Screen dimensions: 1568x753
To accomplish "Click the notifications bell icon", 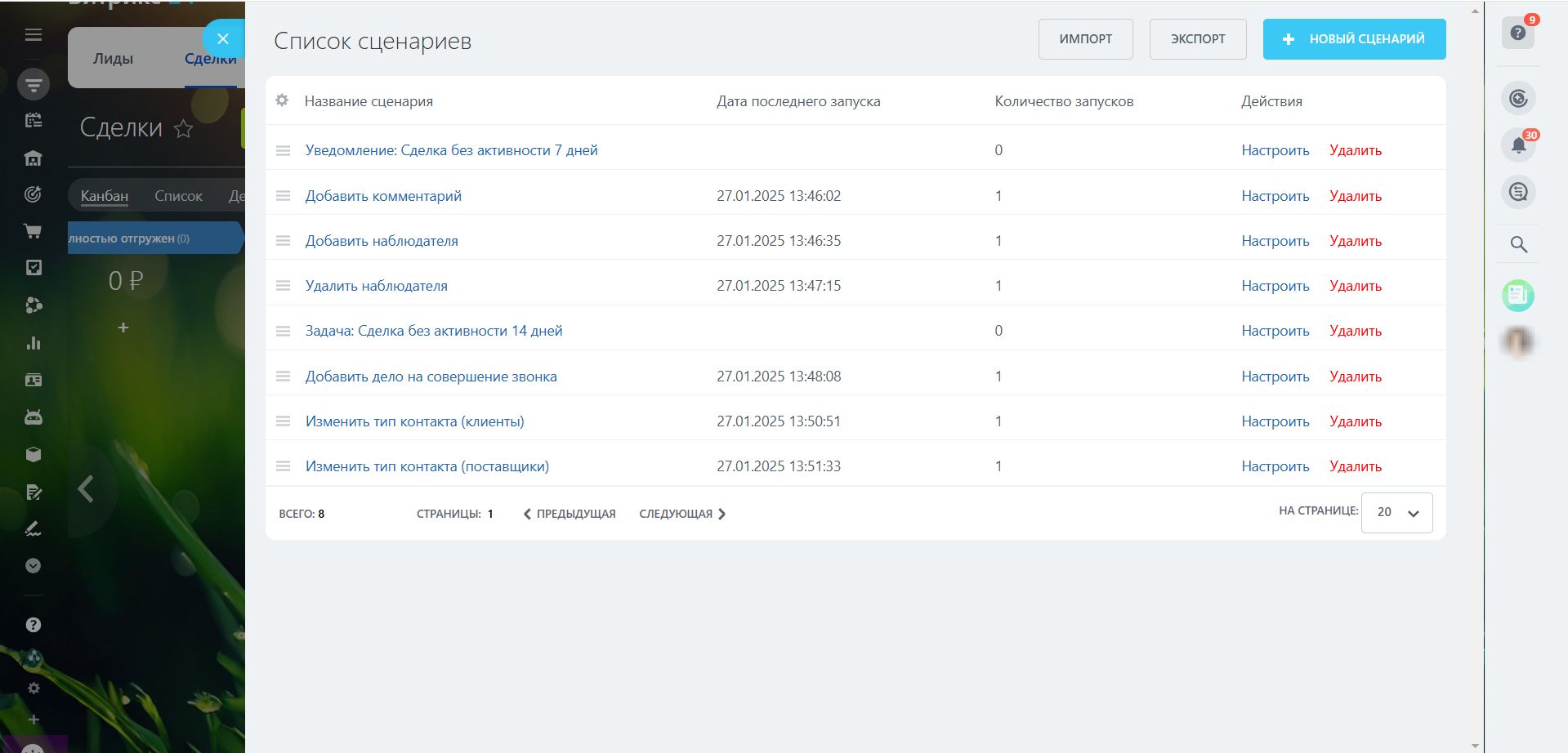I will click(1518, 145).
